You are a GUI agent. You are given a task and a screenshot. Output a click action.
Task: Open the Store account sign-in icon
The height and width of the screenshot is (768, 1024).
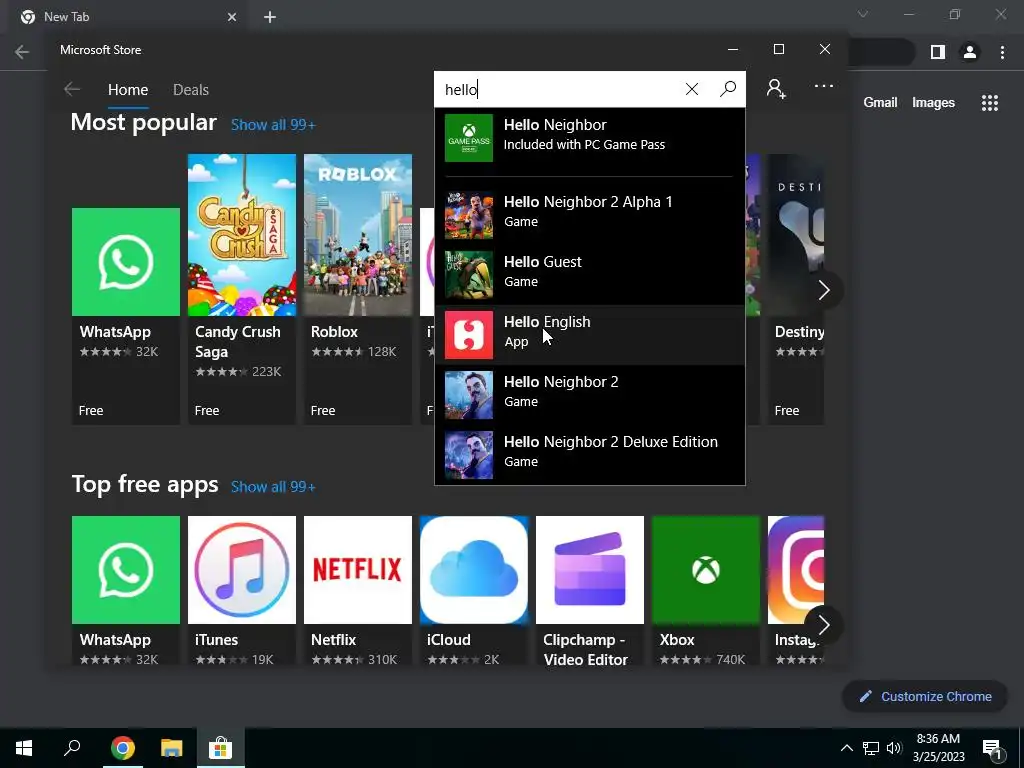776,88
